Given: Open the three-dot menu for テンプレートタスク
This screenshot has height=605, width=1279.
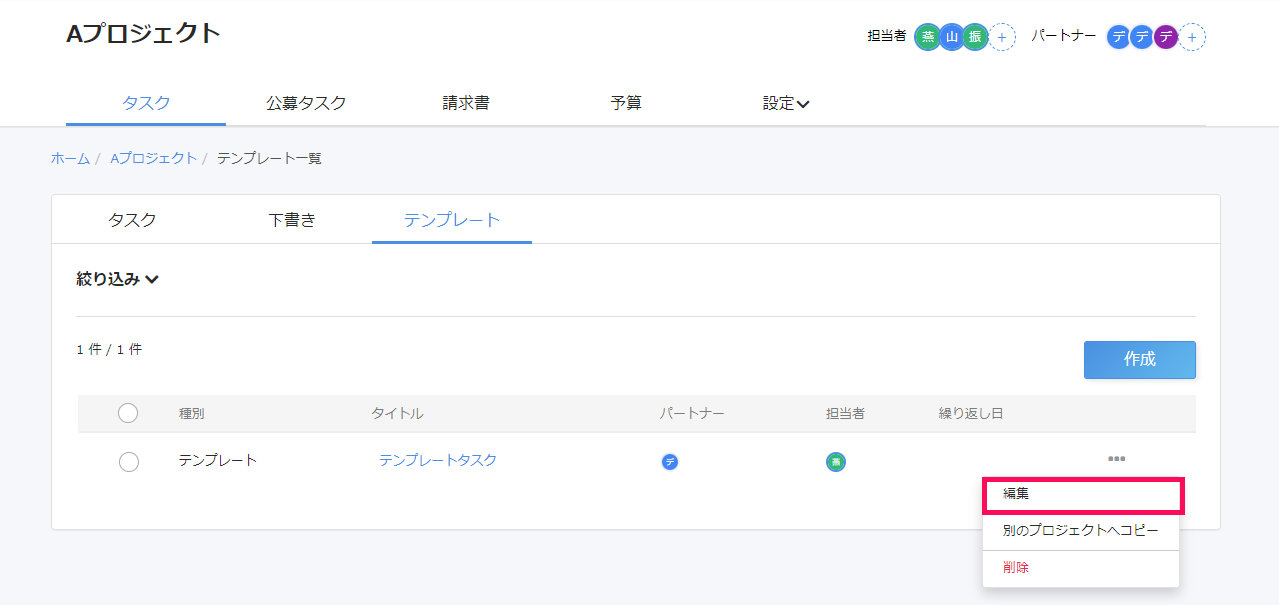Looking at the screenshot, I should [1117, 459].
